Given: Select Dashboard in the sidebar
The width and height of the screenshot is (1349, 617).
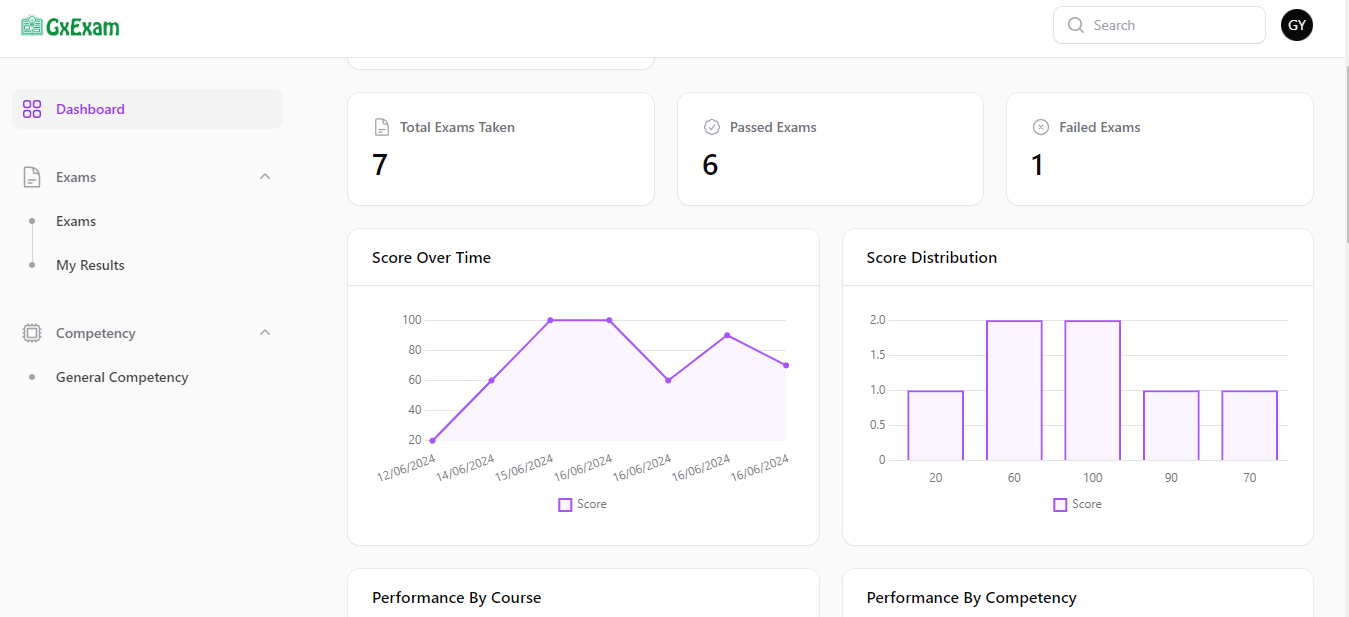Looking at the screenshot, I should point(90,108).
